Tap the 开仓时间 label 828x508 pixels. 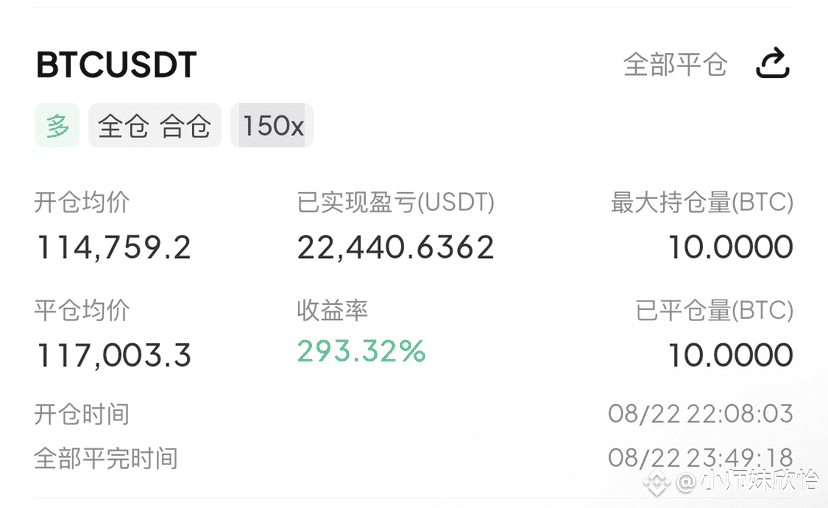click(x=82, y=414)
